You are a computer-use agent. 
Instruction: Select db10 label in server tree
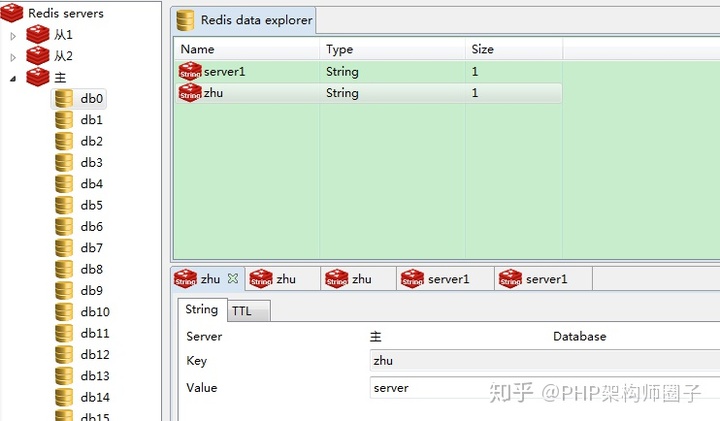95,312
